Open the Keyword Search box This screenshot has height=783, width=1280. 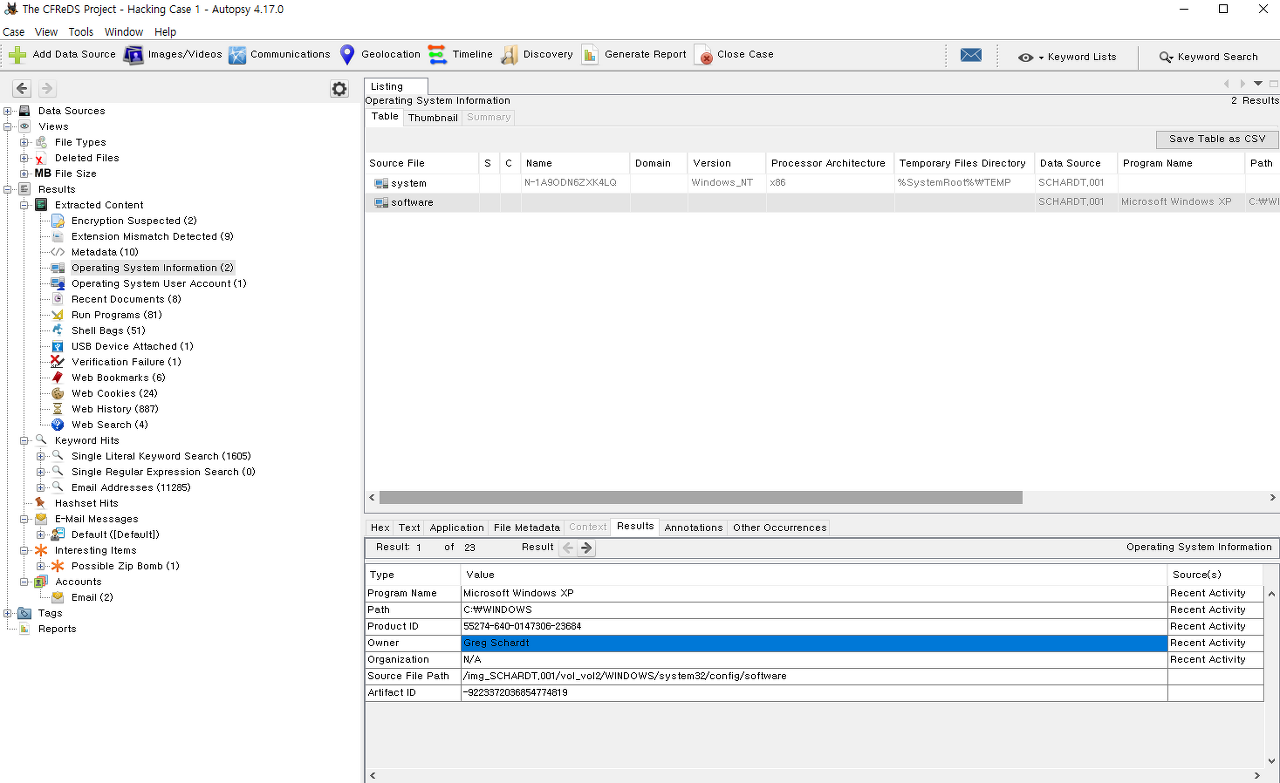click(1208, 57)
